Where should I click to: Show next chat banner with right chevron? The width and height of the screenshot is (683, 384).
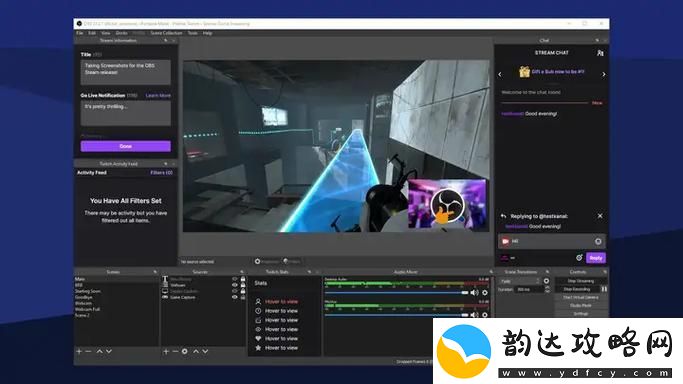point(604,74)
